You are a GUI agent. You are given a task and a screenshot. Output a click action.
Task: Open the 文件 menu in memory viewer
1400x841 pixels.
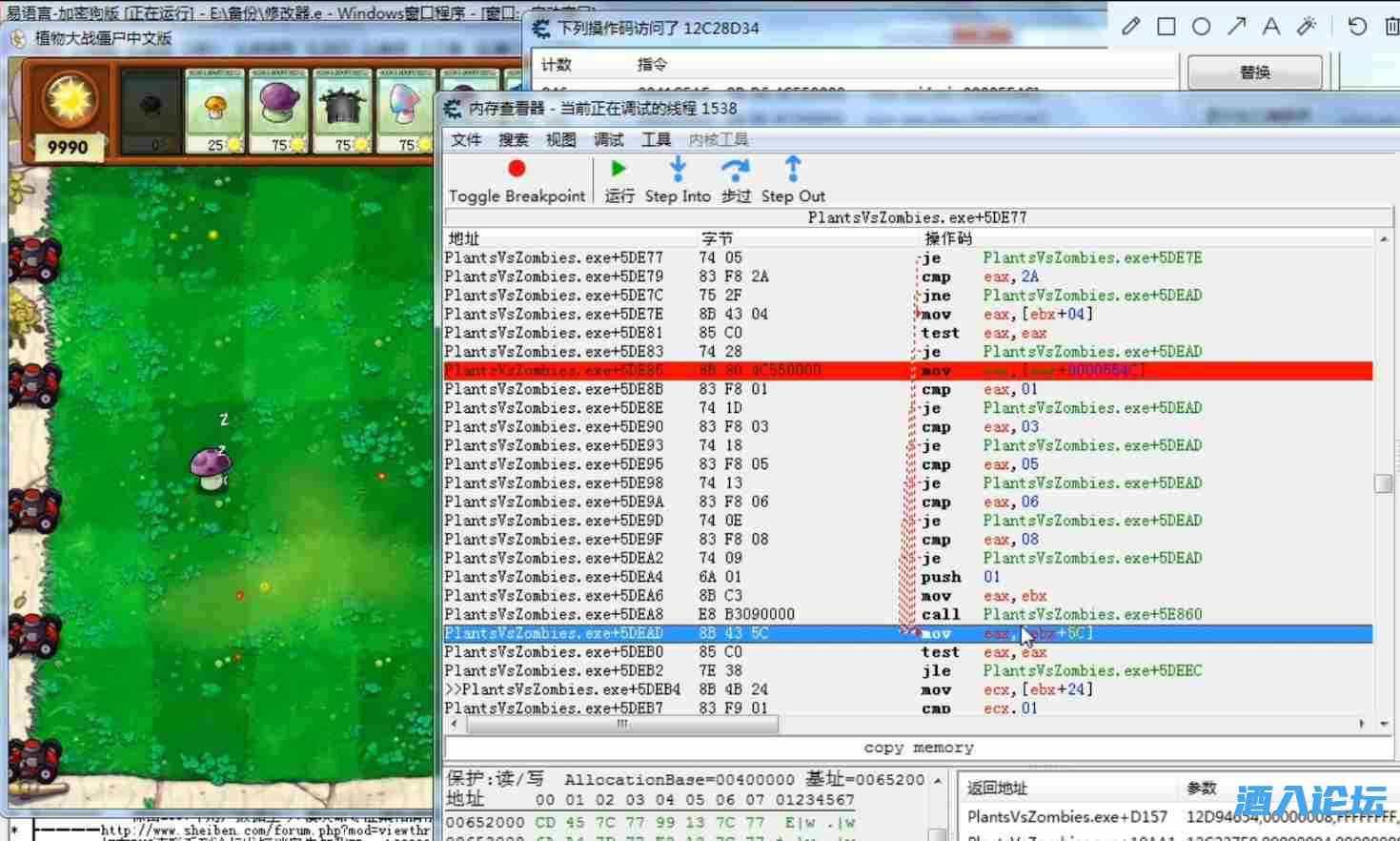pos(465,140)
